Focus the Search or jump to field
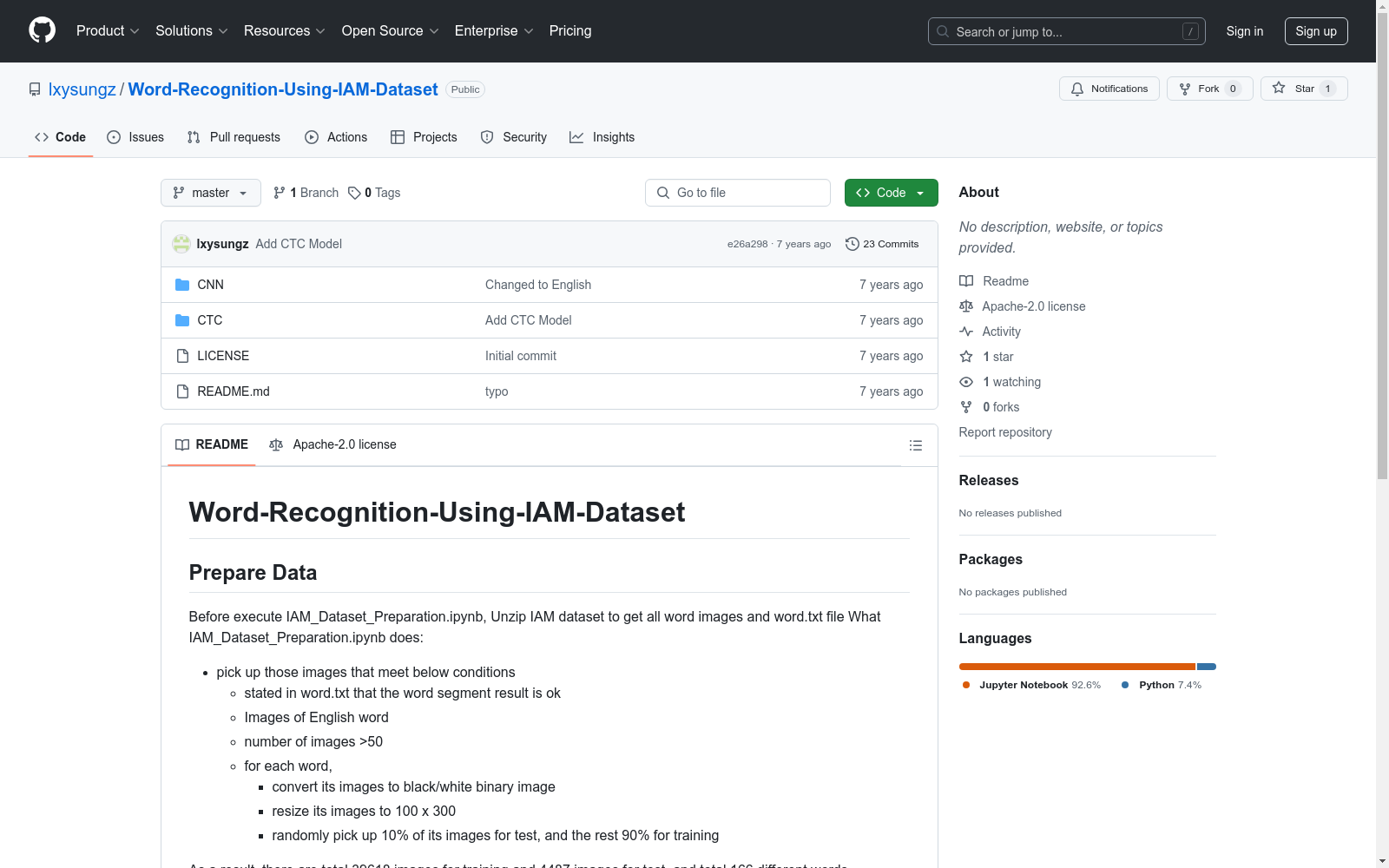This screenshot has height=868, width=1389. point(1067,31)
